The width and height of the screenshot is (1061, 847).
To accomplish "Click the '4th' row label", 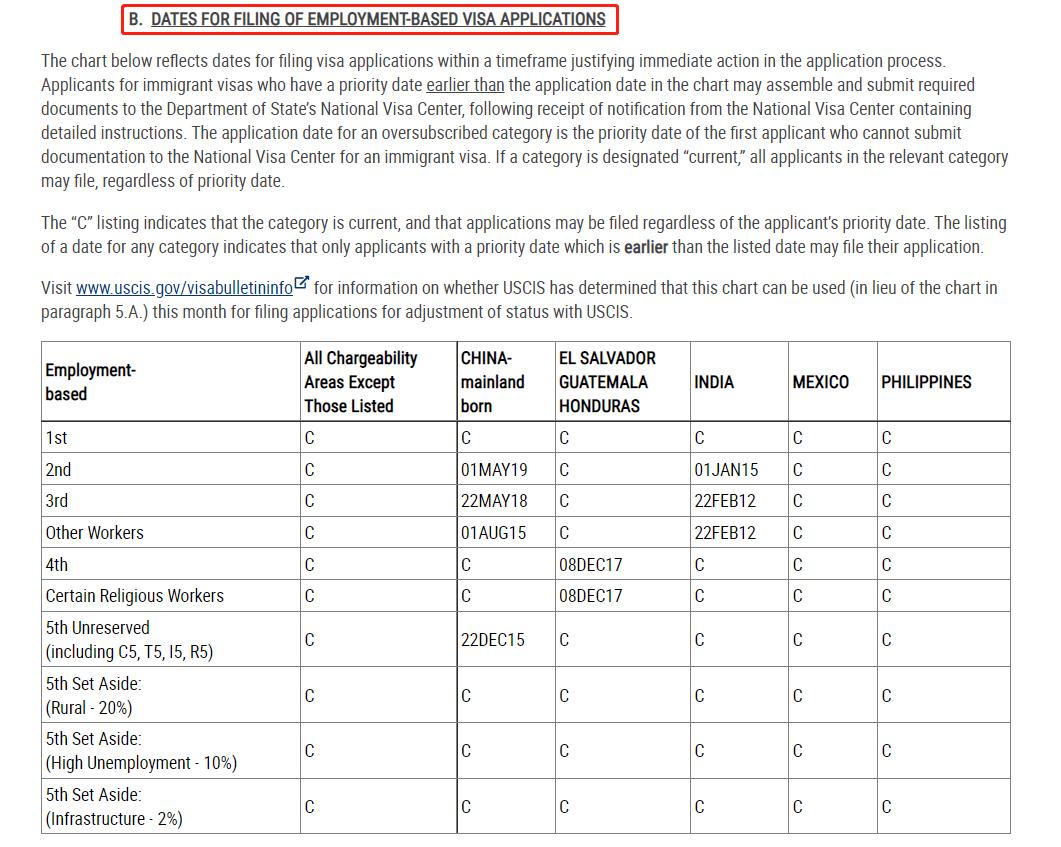I will pyautogui.click(x=57, y=565).
